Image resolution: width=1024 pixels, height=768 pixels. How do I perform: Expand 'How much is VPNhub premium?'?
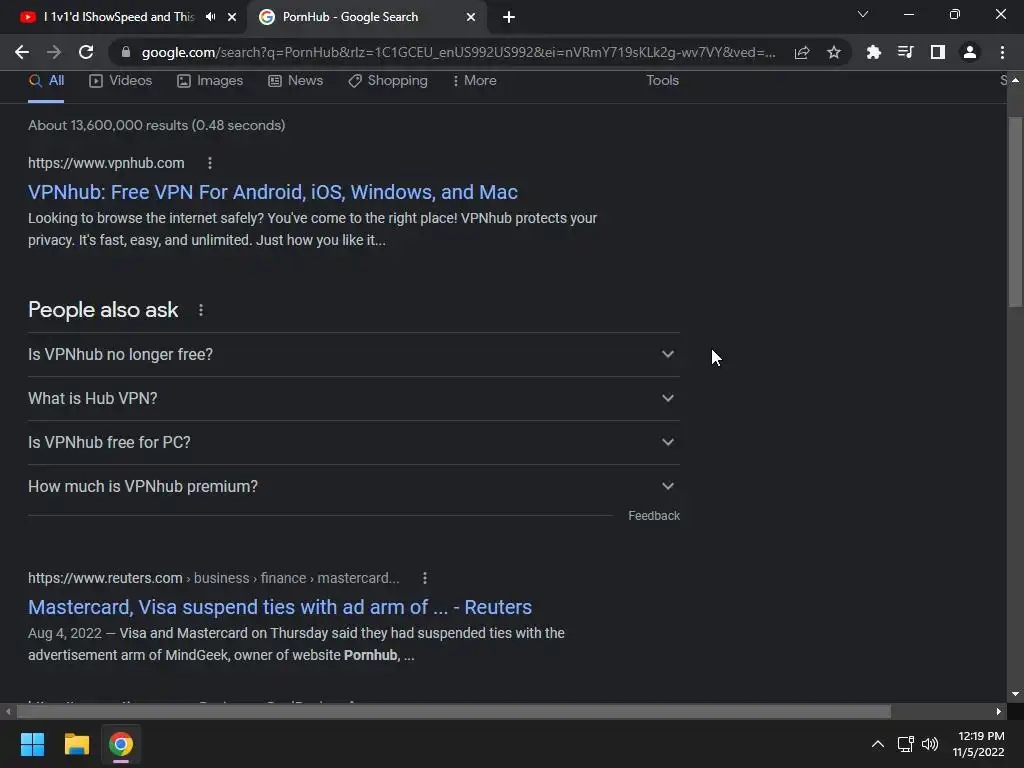click(x=354, y=487)
